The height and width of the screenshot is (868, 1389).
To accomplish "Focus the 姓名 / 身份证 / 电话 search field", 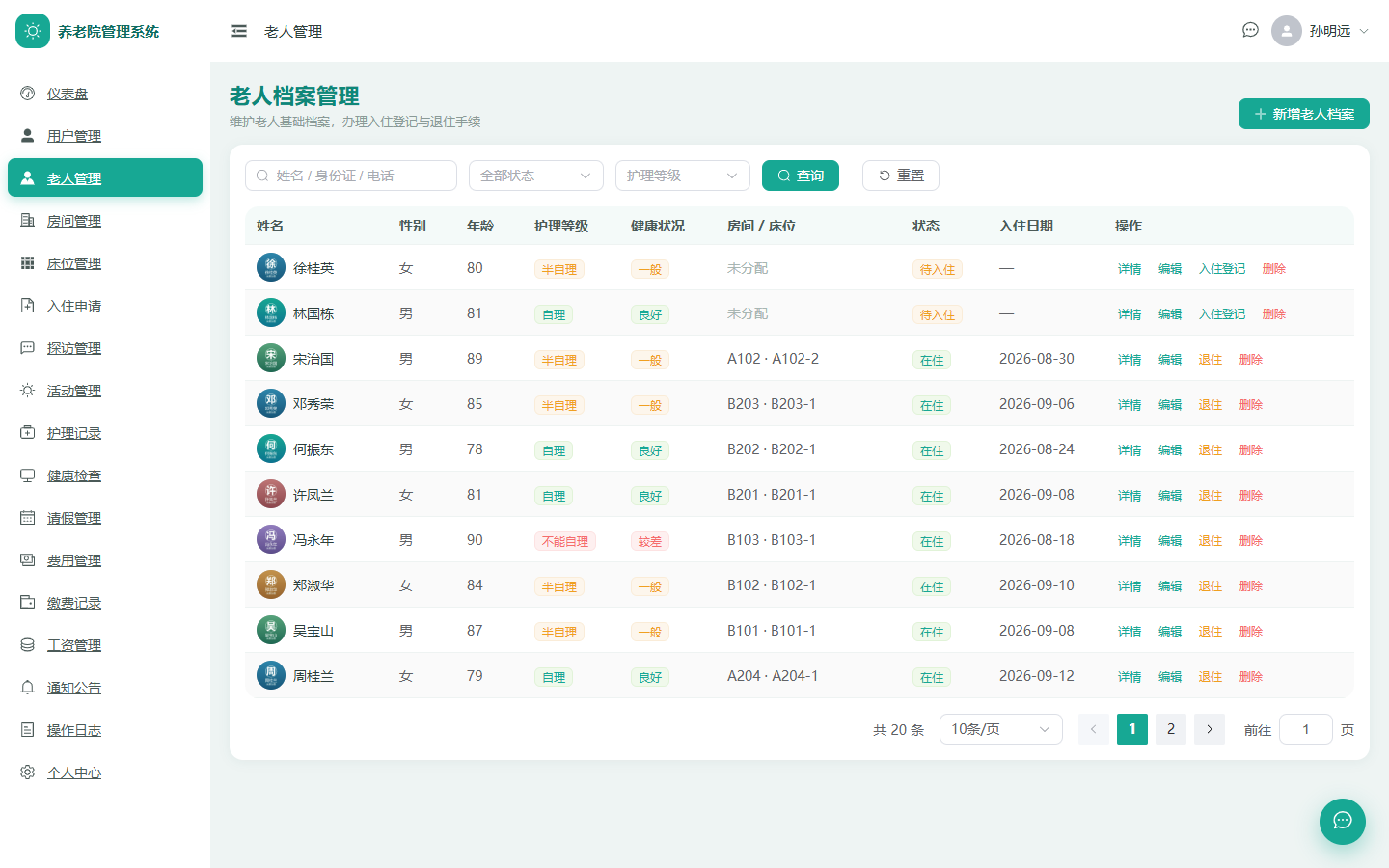I will tap(351, 176).
